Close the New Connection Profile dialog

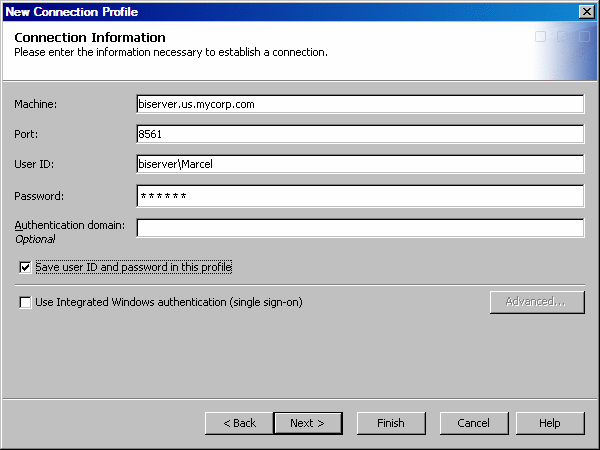pyautogui.click(x=587, y=11)
